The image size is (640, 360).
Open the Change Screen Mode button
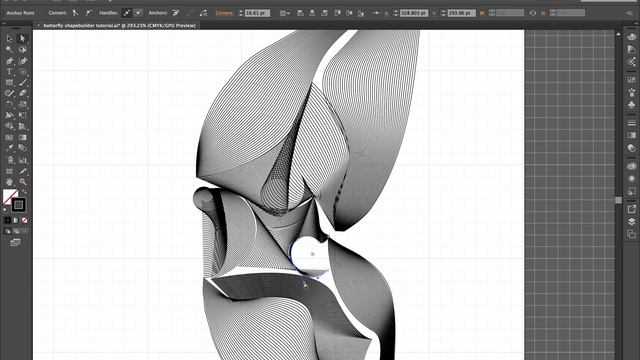[x=15, y=242]
